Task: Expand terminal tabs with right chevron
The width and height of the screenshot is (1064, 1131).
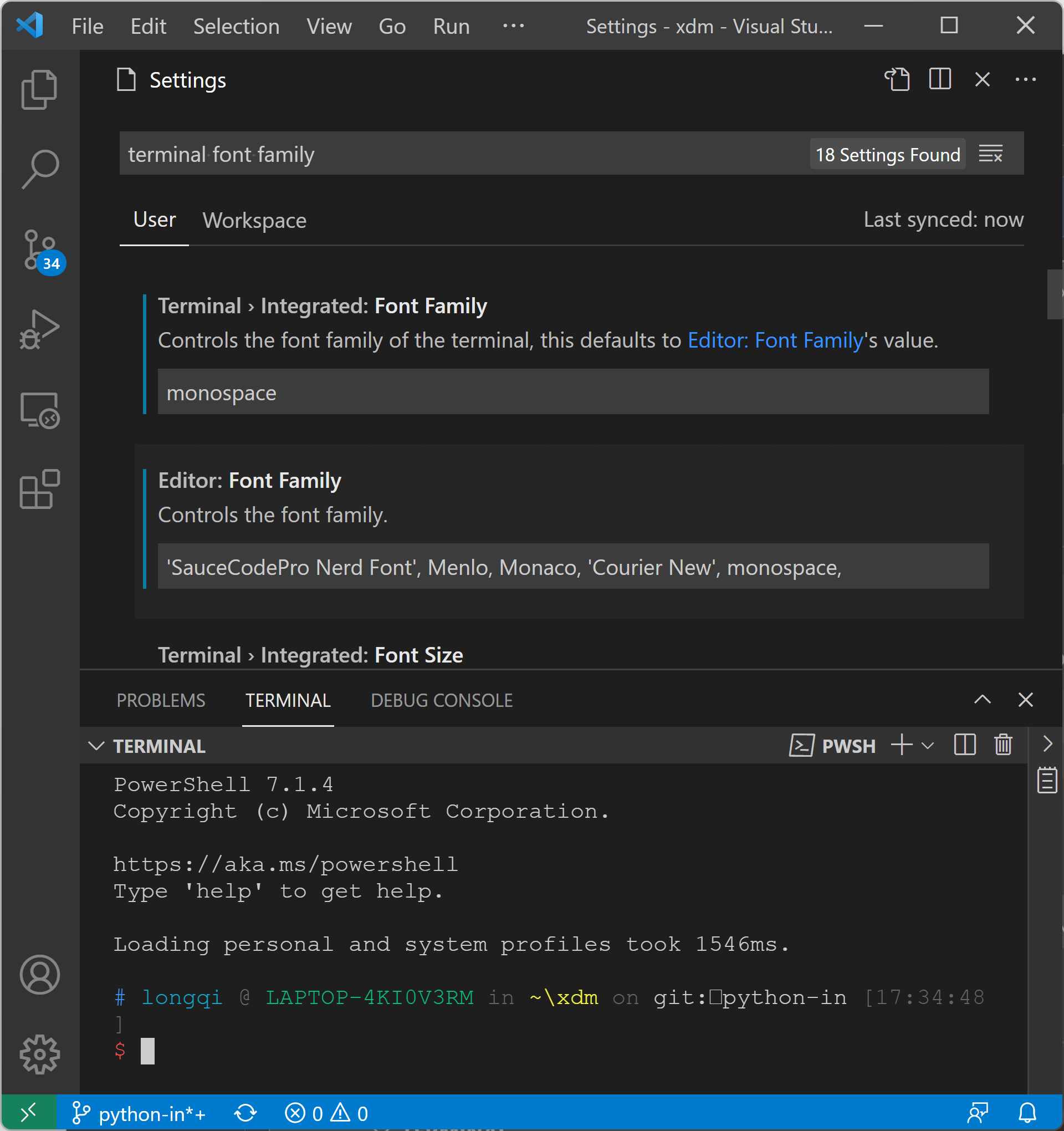Action: [1047, 744]
